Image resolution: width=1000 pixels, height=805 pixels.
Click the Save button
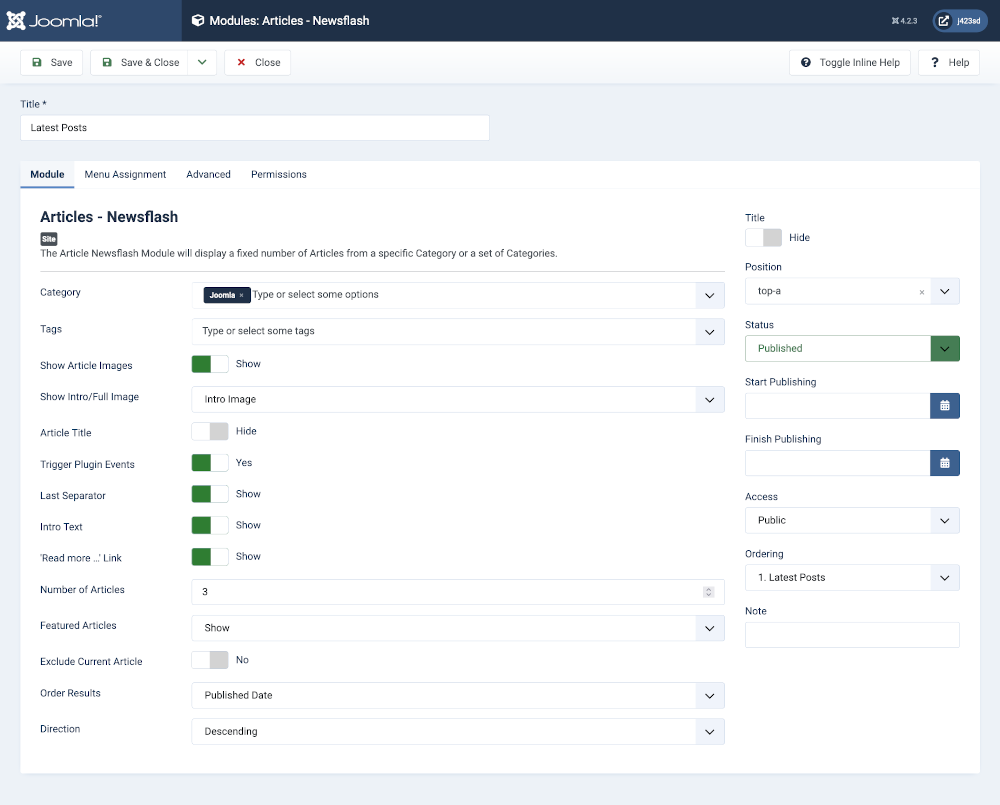coord(51,62)
